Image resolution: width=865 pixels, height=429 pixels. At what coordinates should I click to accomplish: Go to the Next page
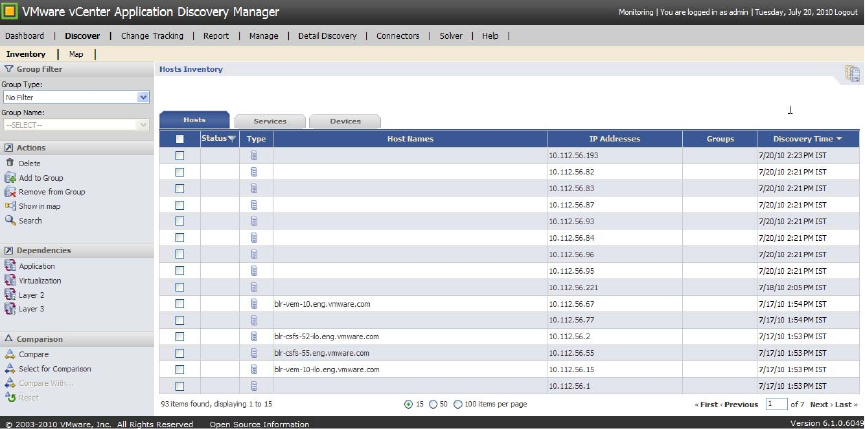[x=821, y=404]
